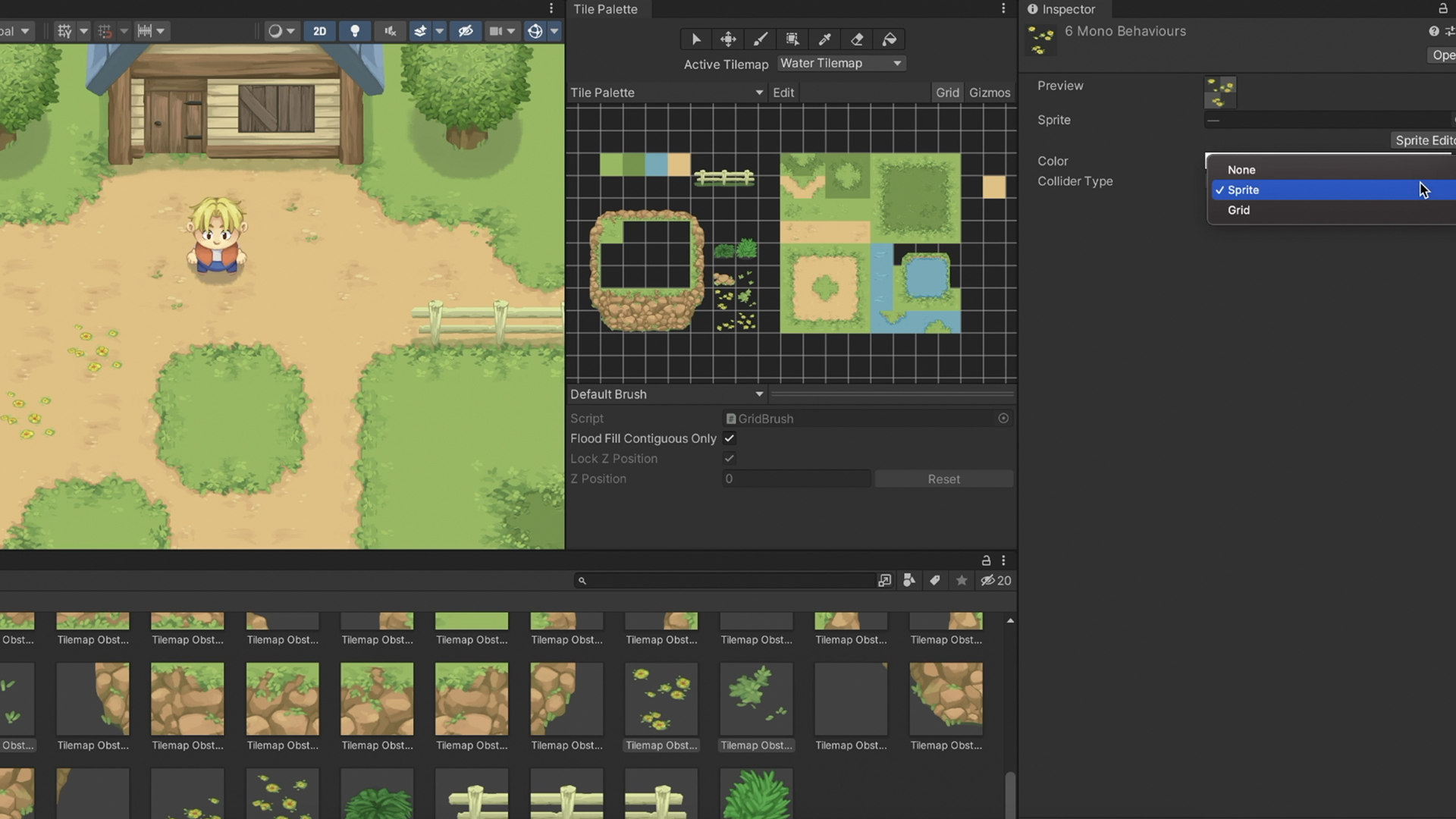Click the Sprite Editor button

[x=1423, y=140]
